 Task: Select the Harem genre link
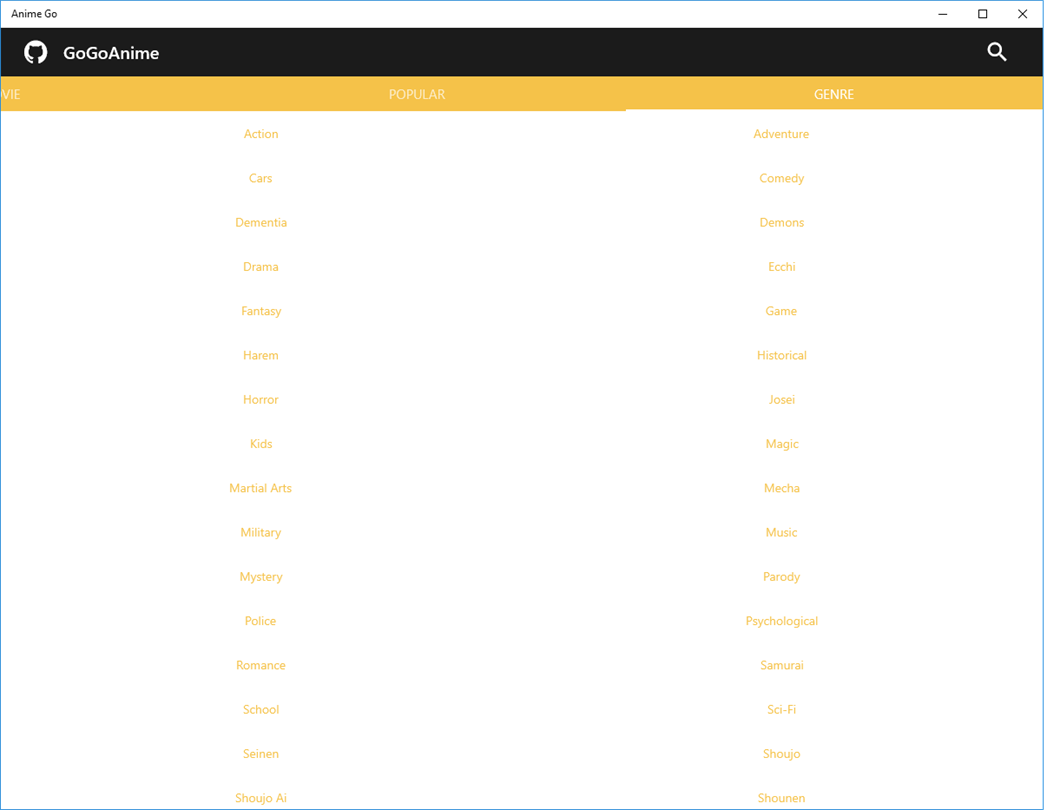[260, 355]
